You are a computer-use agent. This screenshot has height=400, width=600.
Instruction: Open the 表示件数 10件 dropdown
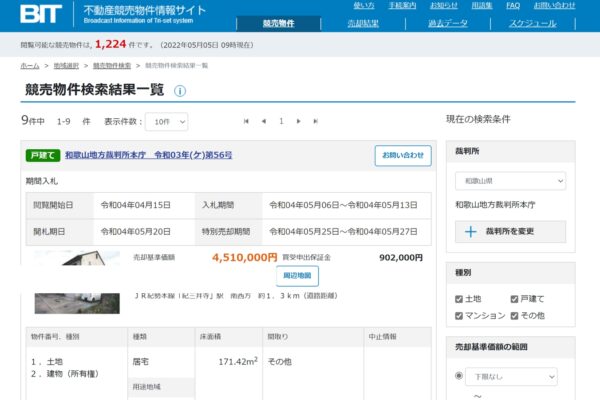[172, 121]
